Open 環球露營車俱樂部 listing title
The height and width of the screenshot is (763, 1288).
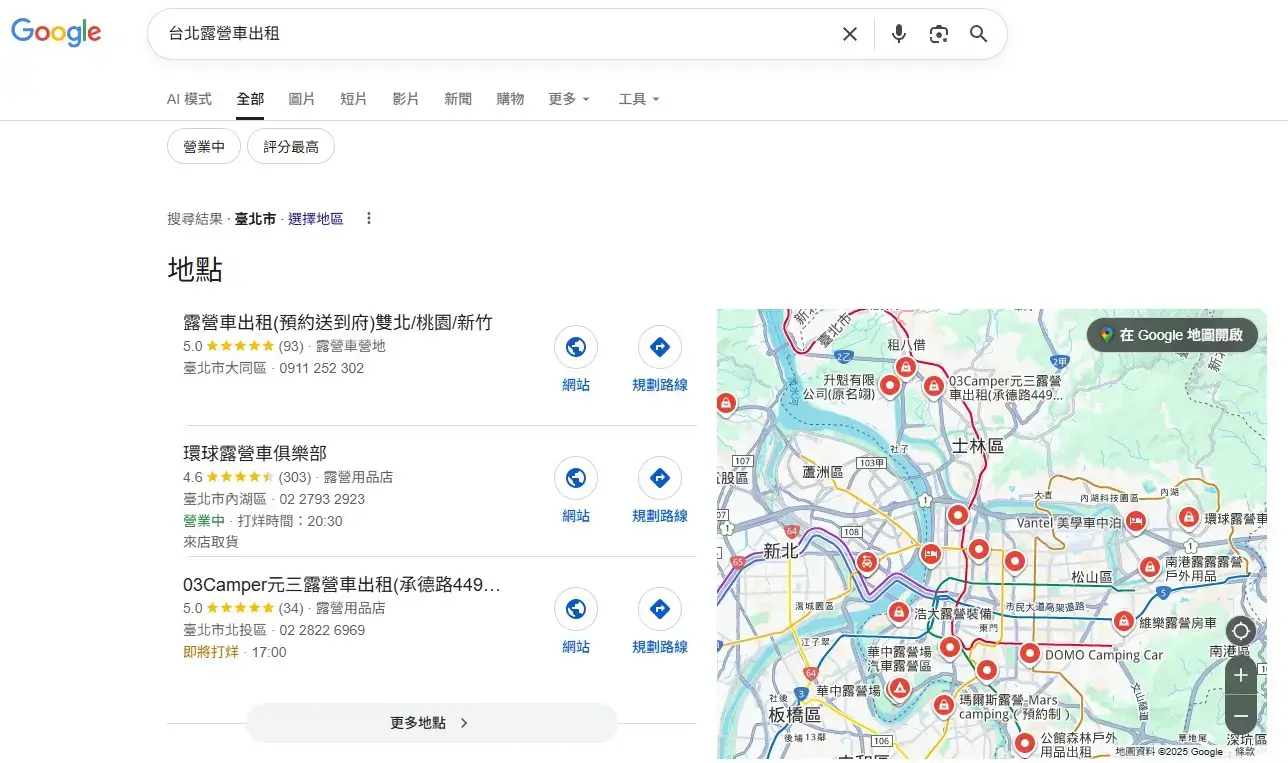(255, 453)
